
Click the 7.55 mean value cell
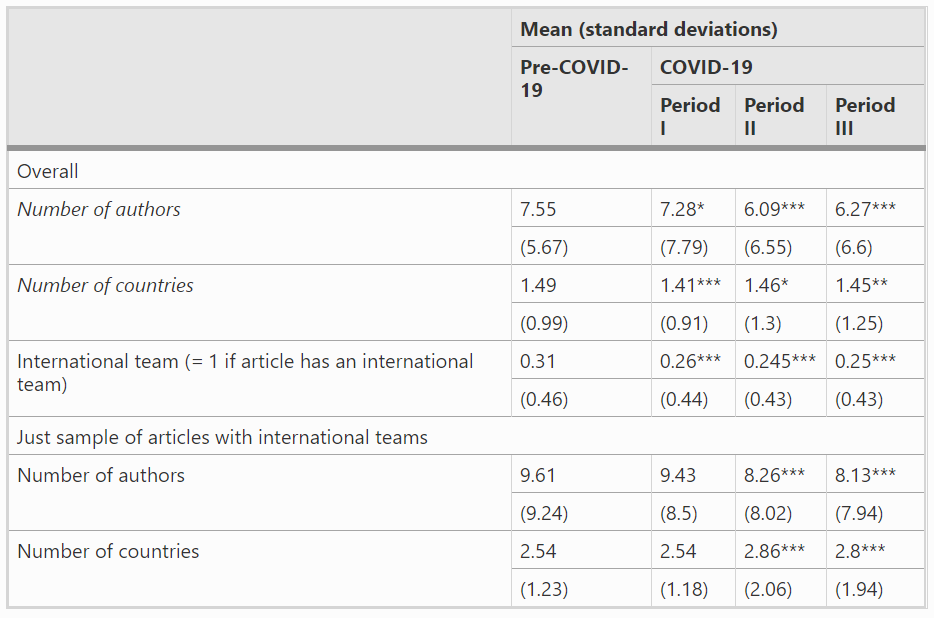click(x=538, y=209)
